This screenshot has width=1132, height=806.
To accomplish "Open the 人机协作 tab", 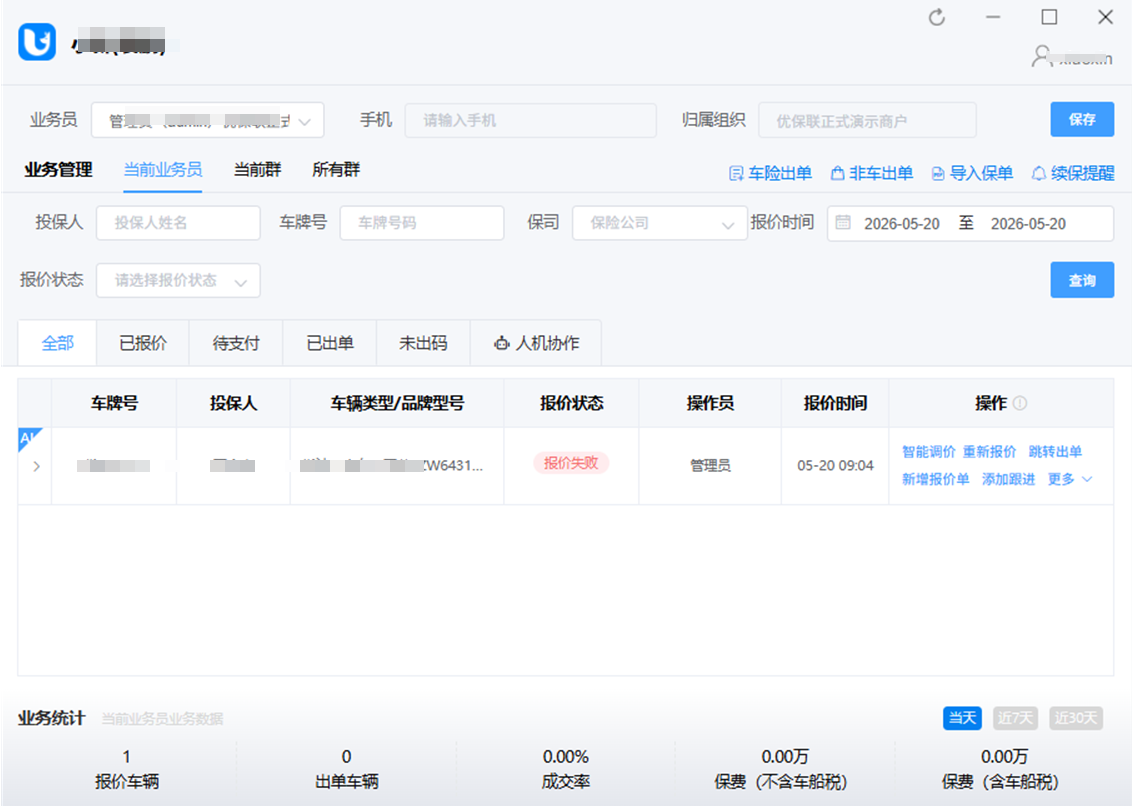I will click(x=536, y=343).
